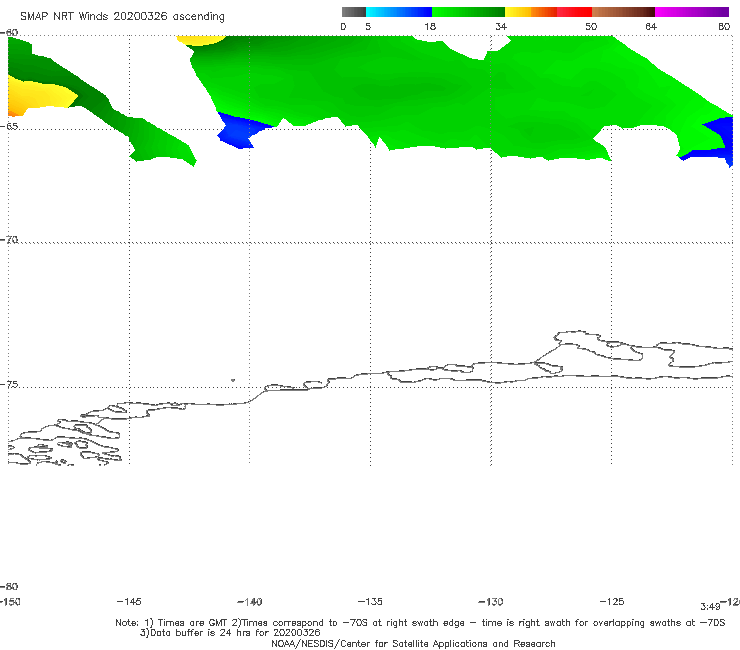Click the note line starting "Note: 1) Times are GMT"
Image resolution: width=740 pixels, height=650 pixels.
tap(420, 623)
